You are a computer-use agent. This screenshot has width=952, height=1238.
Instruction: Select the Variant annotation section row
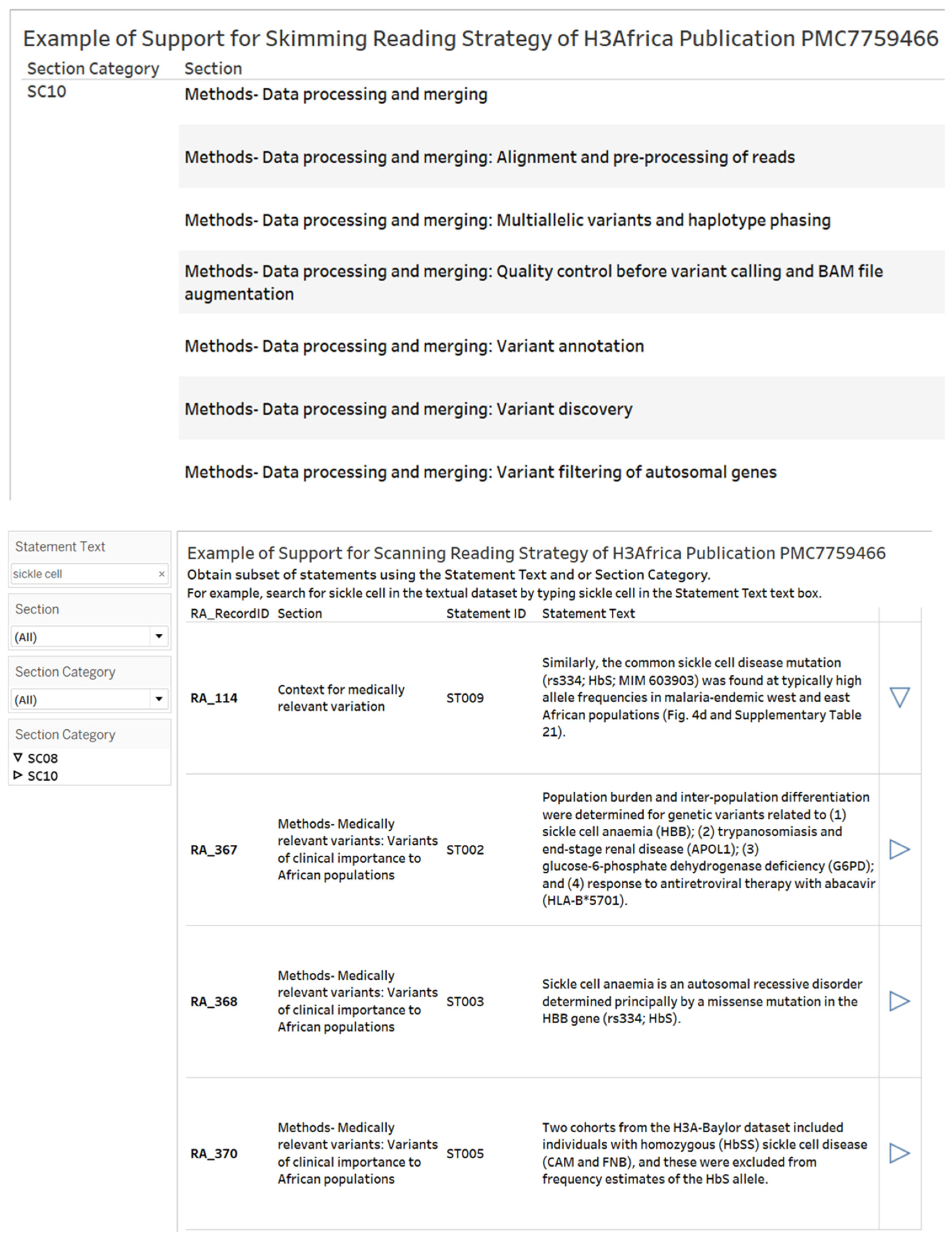click(414, 346)
